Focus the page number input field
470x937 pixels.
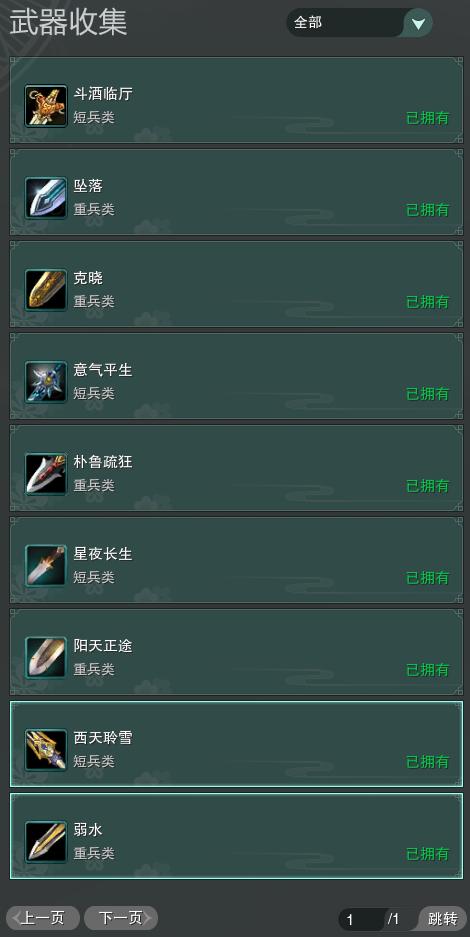(361, 919)
